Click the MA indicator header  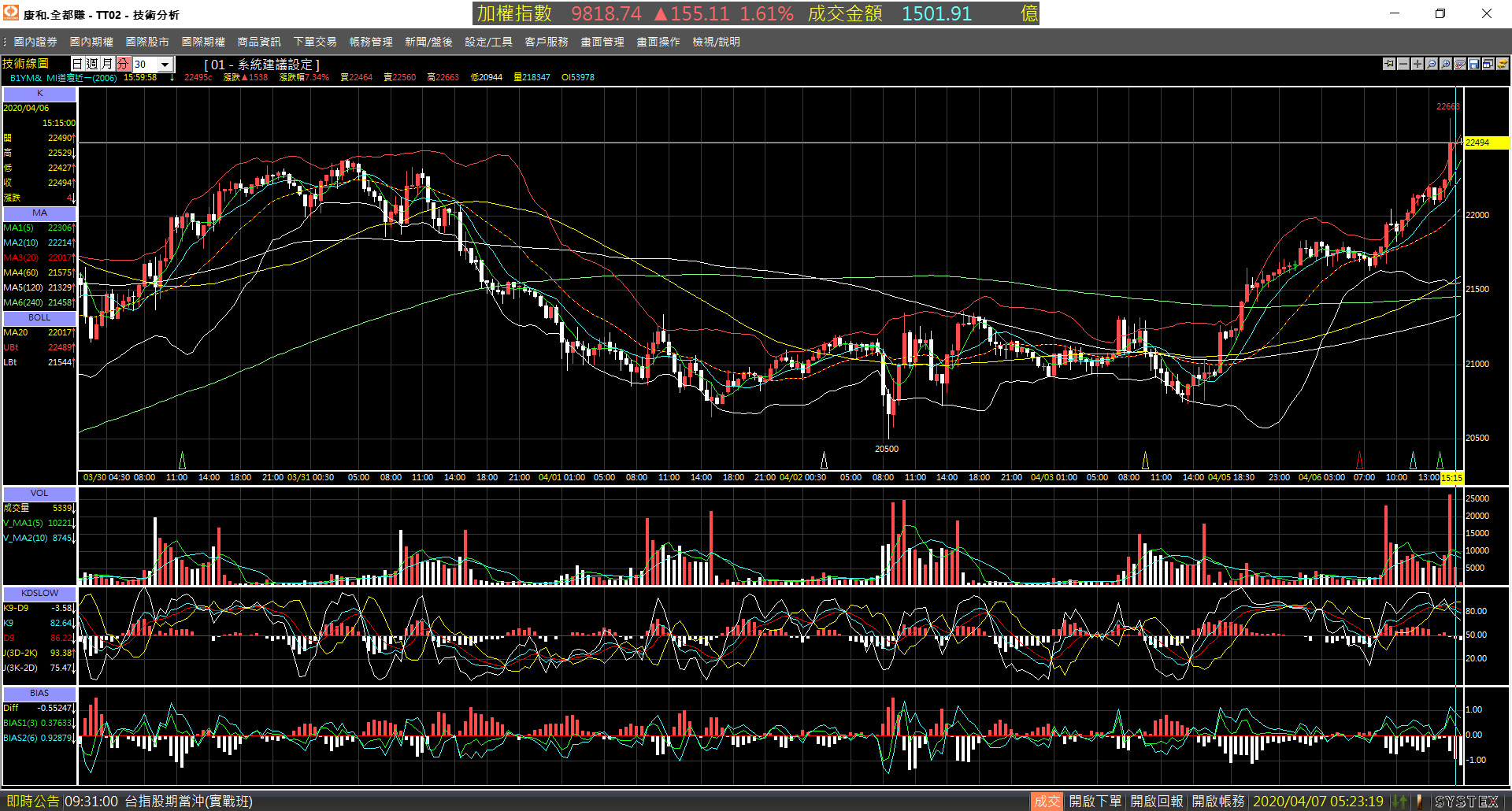(x=39, y=213)
